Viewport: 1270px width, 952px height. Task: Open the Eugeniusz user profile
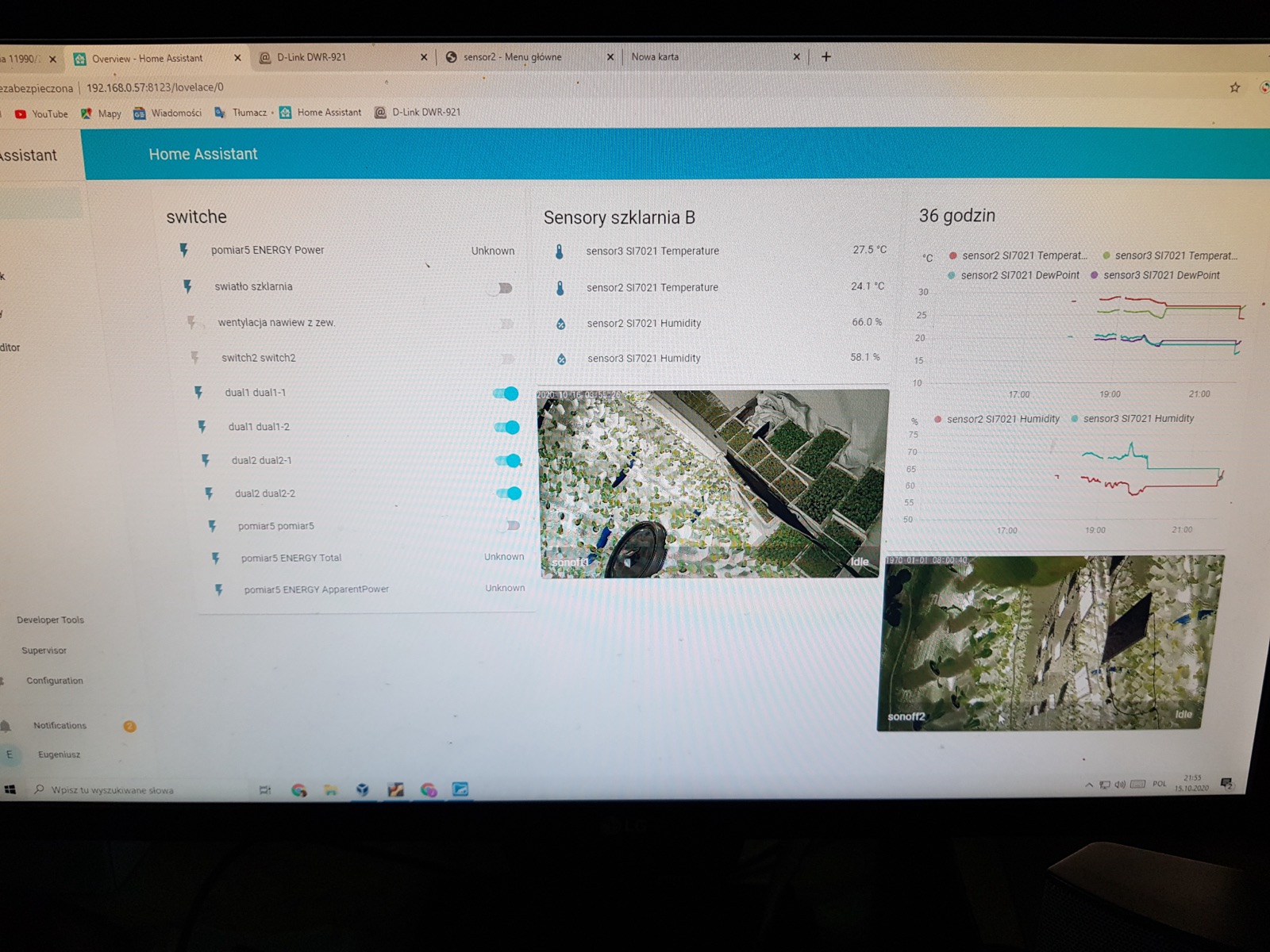[x=59, y=754]
